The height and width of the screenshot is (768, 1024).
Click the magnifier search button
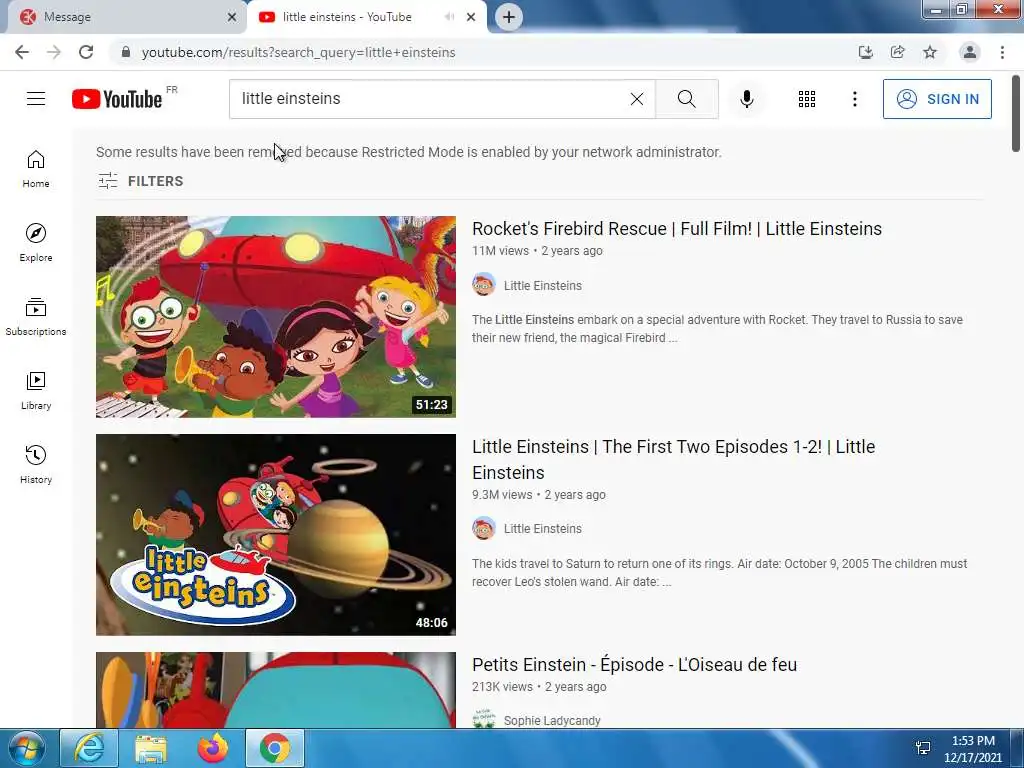click(x=686, y=99)
